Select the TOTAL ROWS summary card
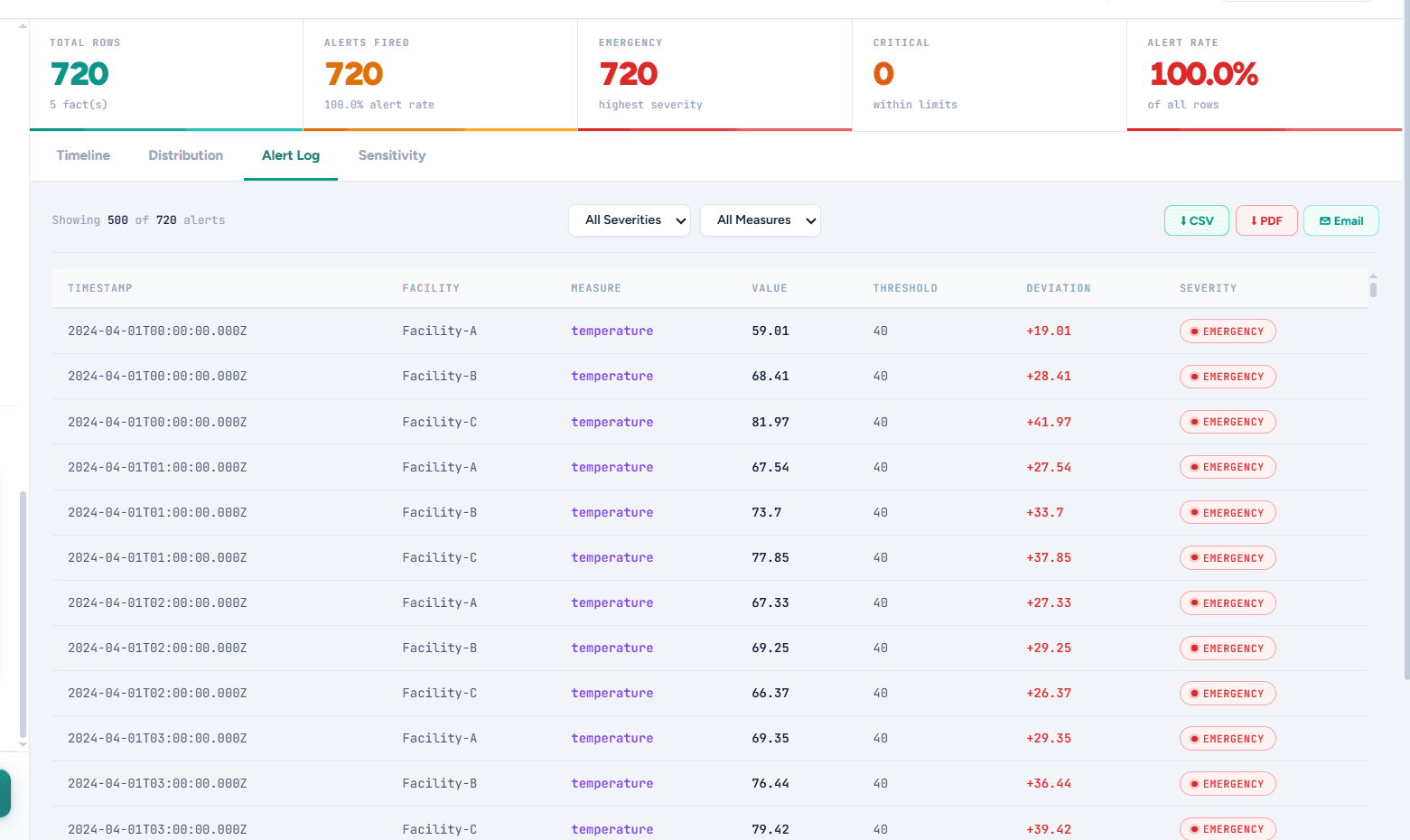 [164, 72]
